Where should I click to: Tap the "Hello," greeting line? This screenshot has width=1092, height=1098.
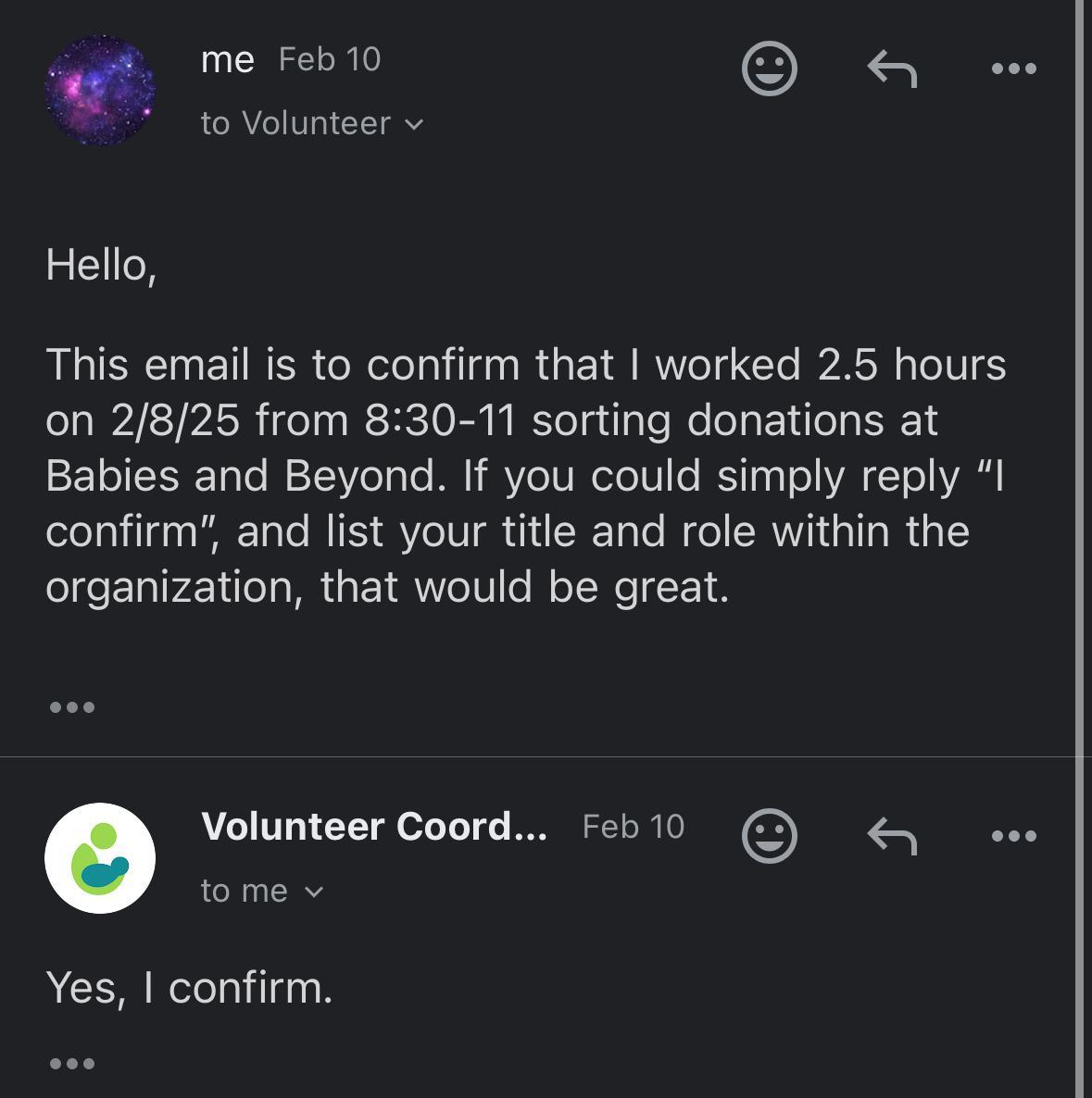pos(101,265)
